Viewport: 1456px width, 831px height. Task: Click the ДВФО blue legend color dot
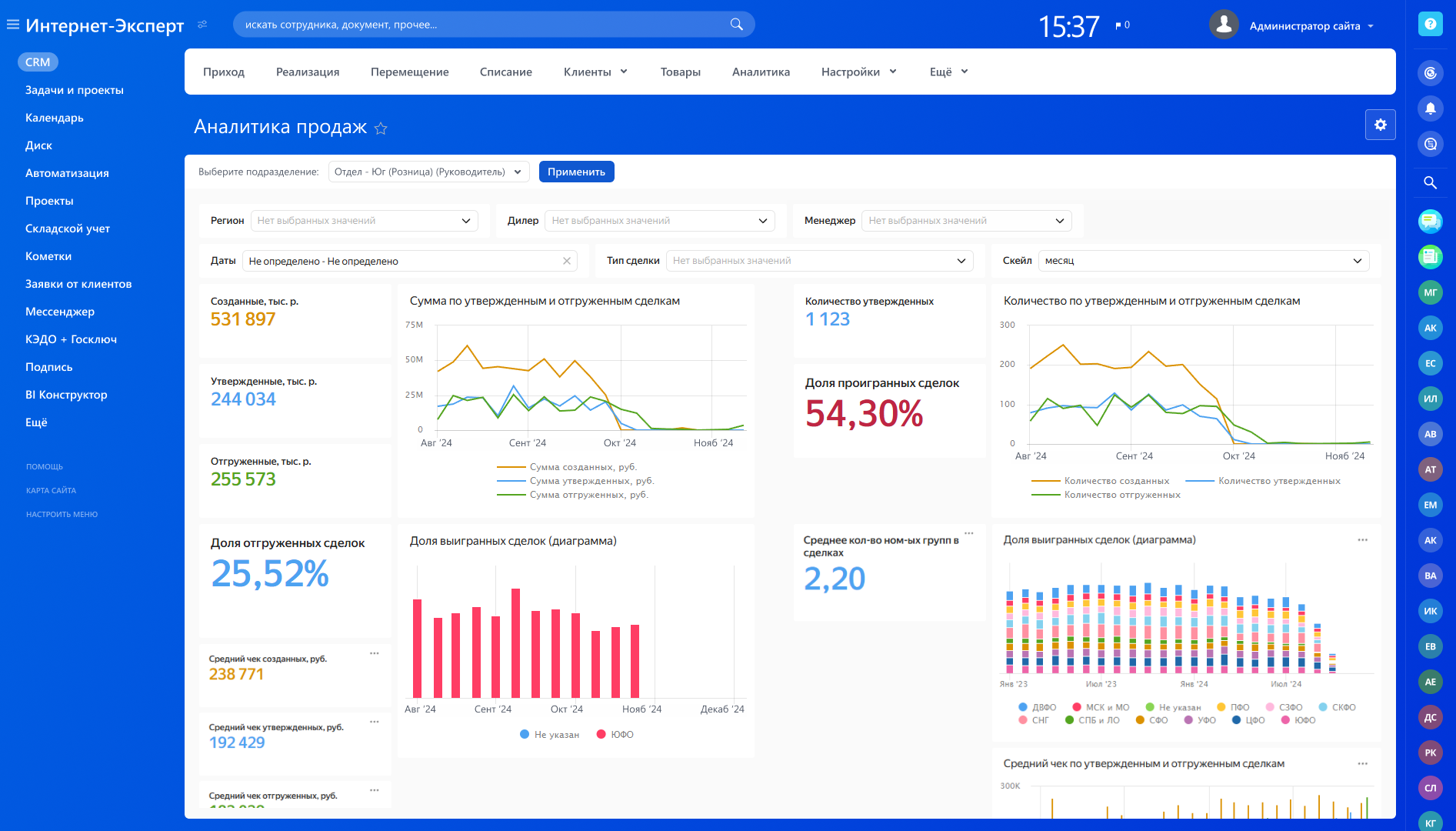pyautogui.click(x=1022, y=707)
